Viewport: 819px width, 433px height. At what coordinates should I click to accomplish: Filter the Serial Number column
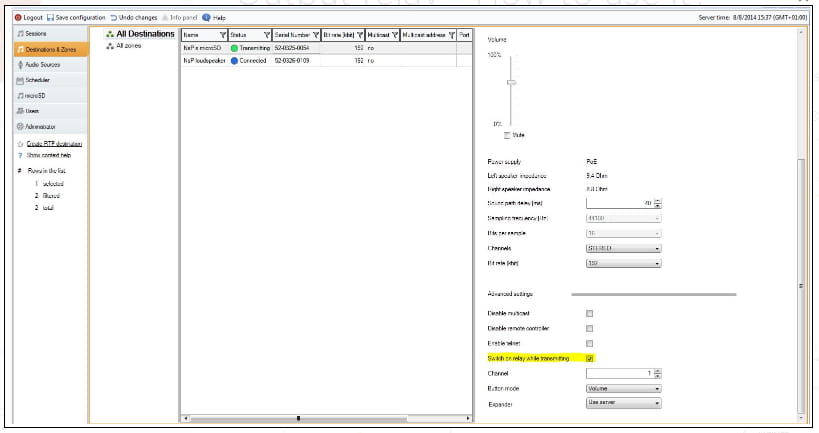click(x=315, y=35)
